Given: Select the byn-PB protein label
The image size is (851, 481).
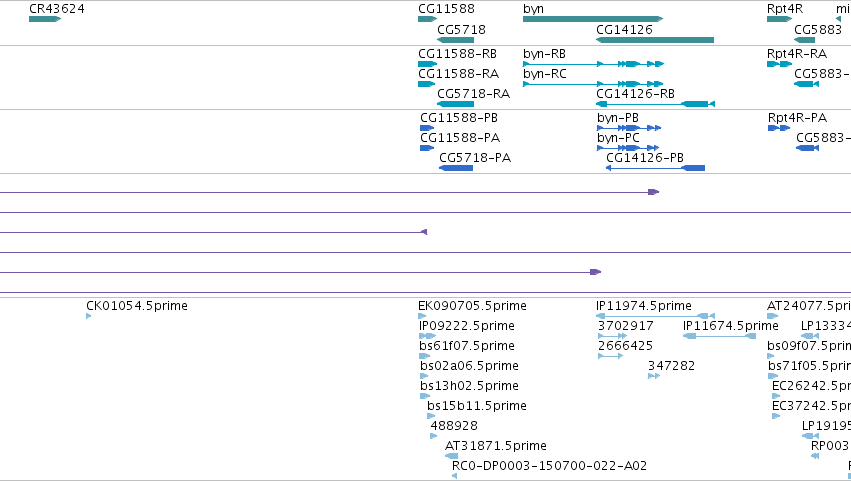Looking at the screenshot, I should [618, 118].
